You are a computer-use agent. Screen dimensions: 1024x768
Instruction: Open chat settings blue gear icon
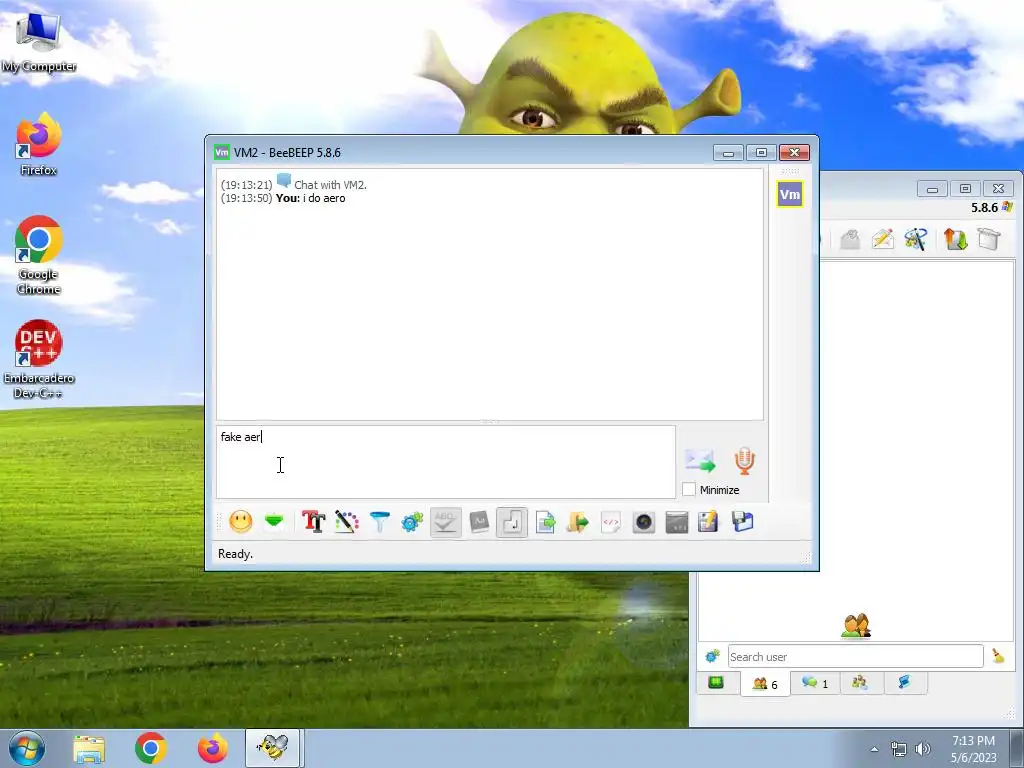(x=412, y=522)
